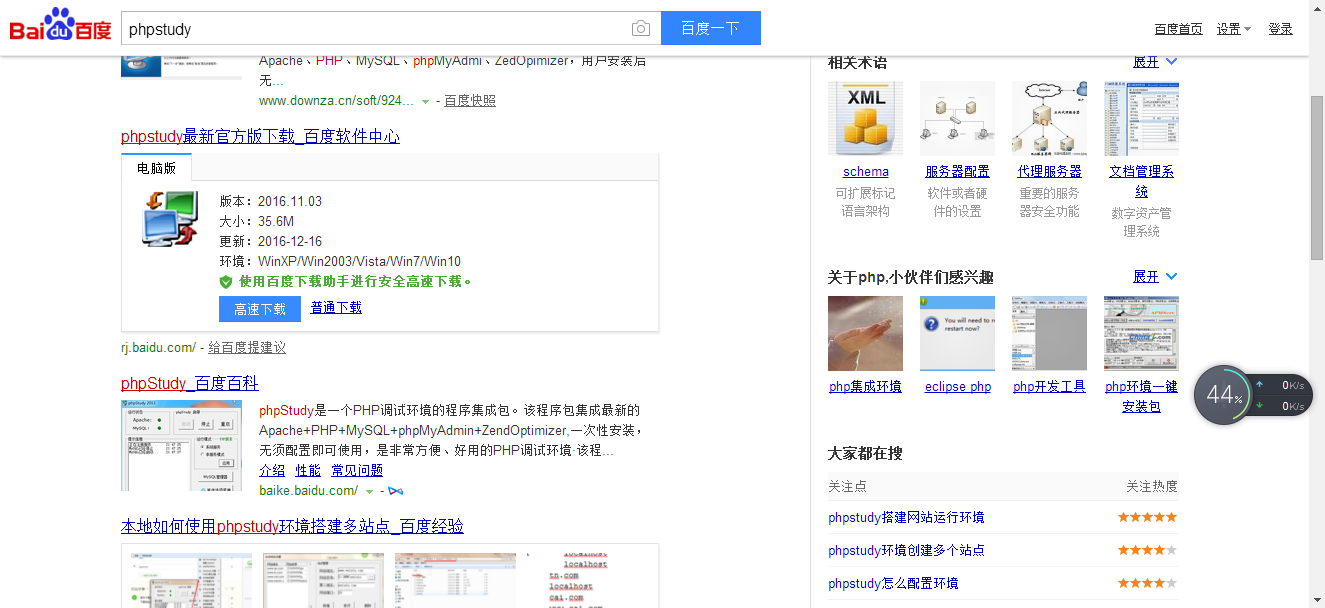The height and width of the screenshot is (608, 1325).
Task: Click the phpstudy software icon
Action: click(x=169, y=219)
